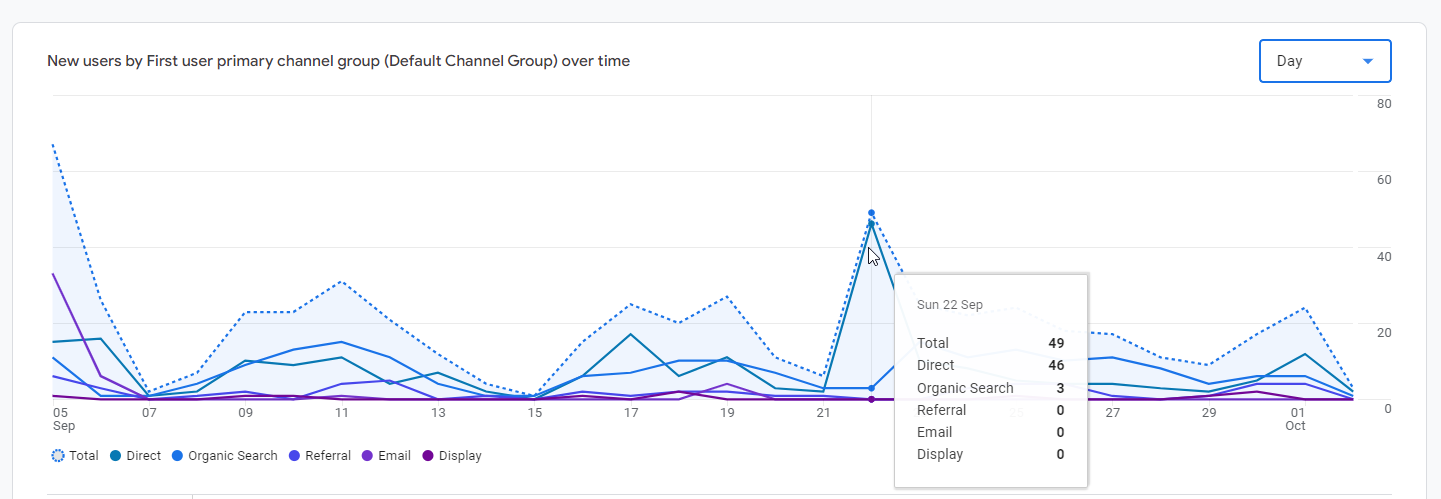Click the tooltip Direct value 46
The height and width of the screenshot is (499, 1441).
(x=1056, y=365)
